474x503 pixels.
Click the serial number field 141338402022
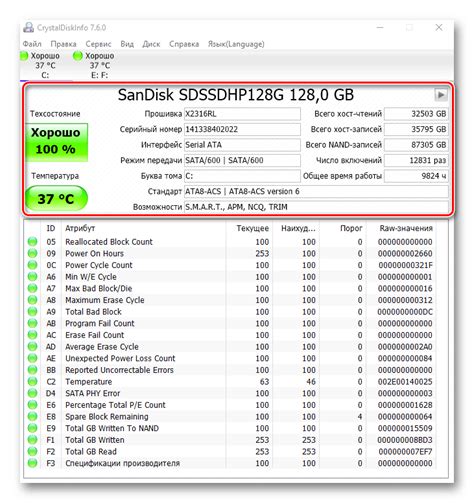[242, 129]
